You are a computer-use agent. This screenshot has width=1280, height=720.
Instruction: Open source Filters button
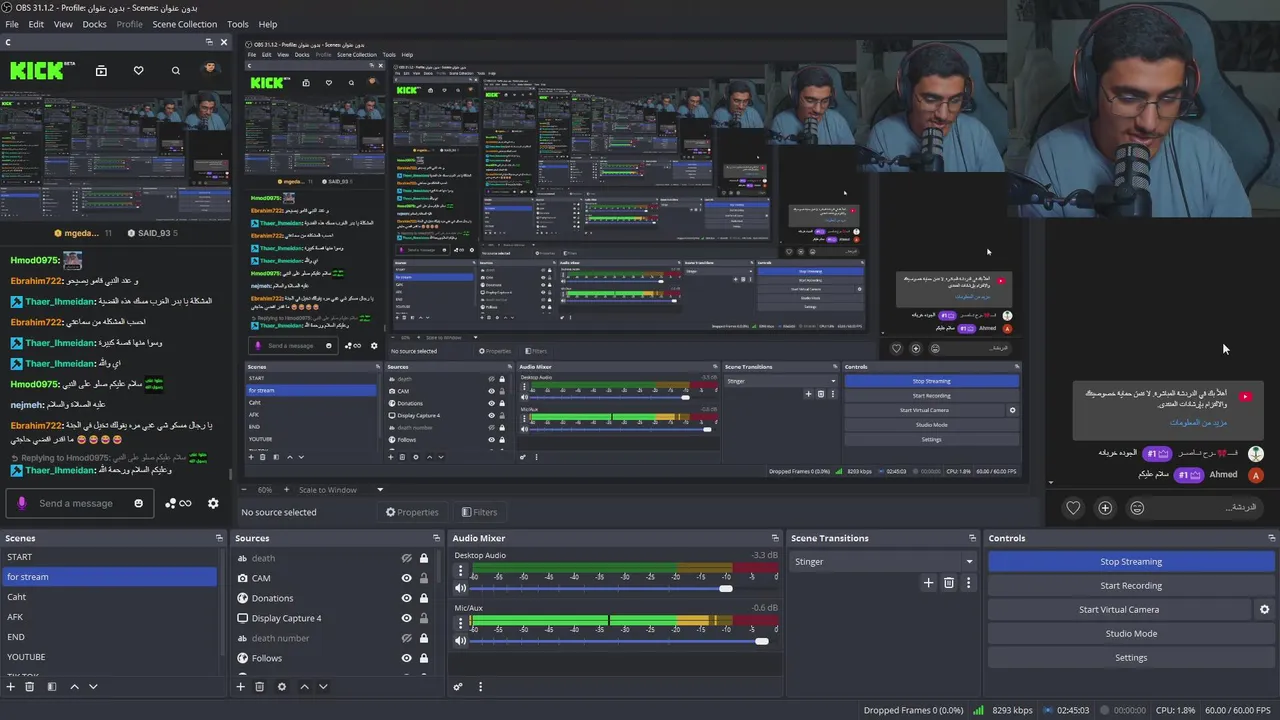click(479, 512)
